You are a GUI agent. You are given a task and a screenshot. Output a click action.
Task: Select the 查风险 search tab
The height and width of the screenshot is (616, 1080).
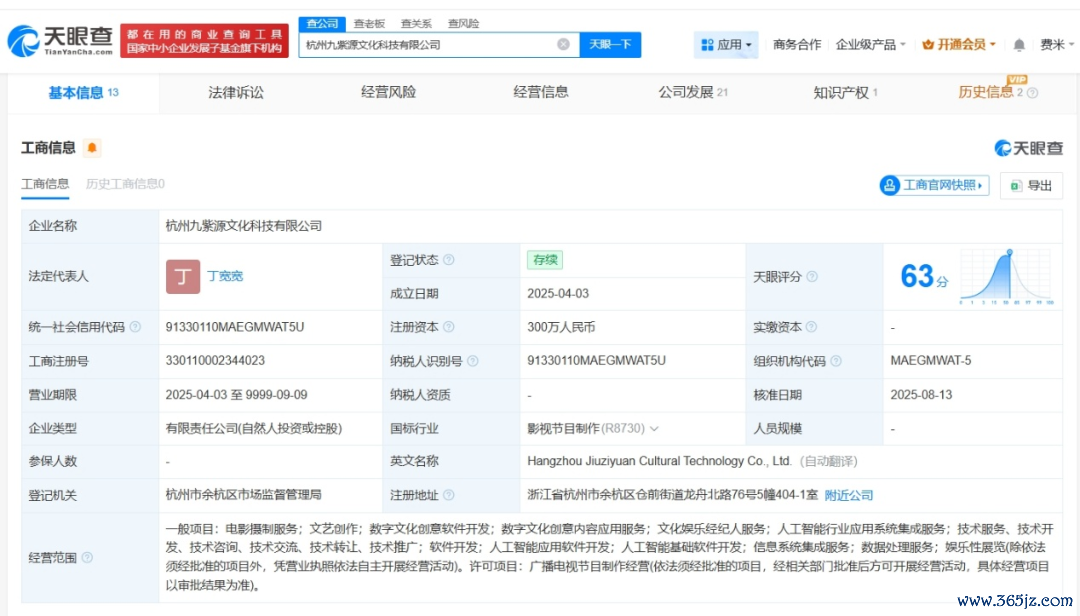click(463, 23)
